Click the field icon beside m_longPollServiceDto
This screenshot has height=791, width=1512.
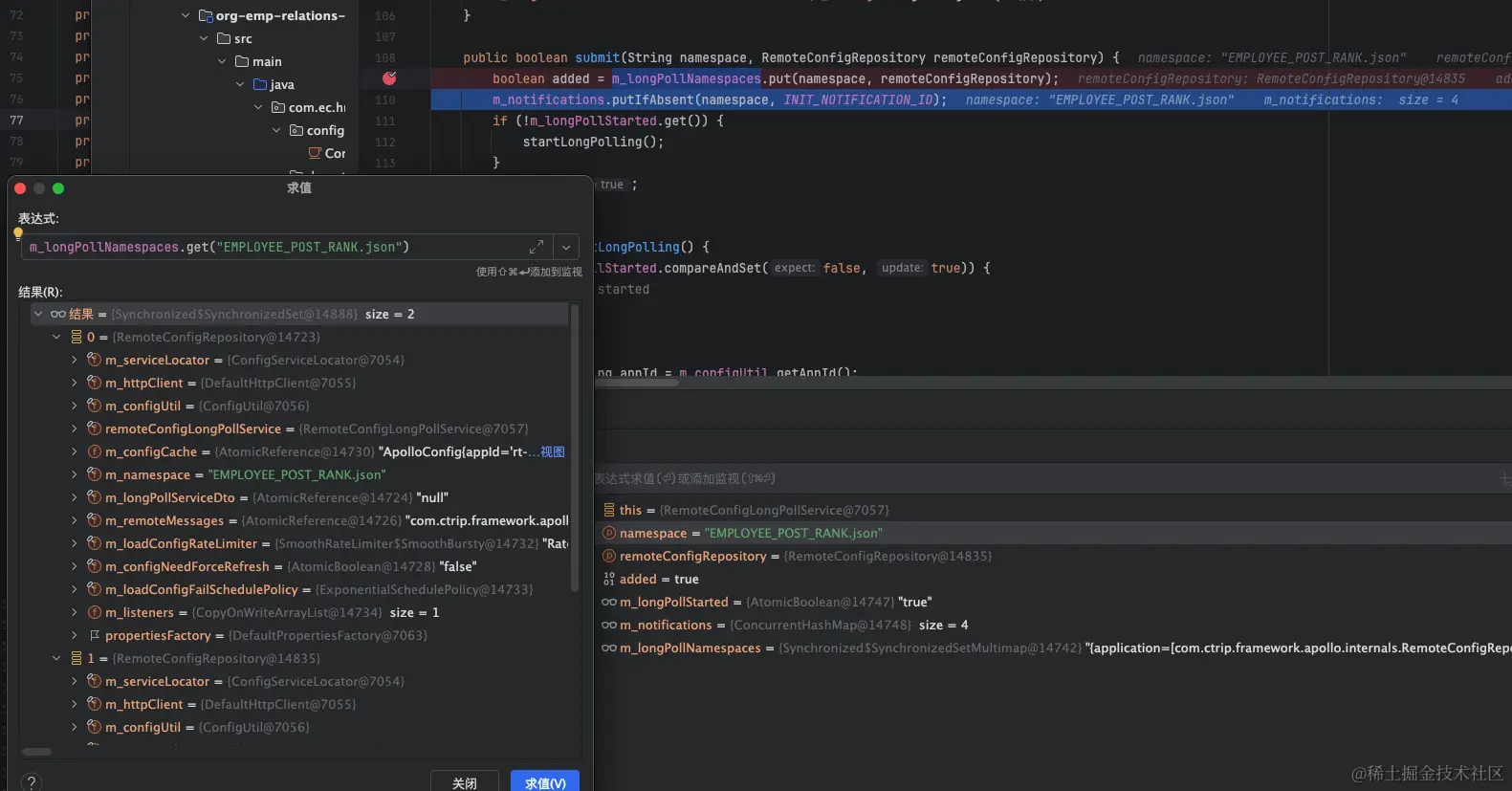click(95, 497)
